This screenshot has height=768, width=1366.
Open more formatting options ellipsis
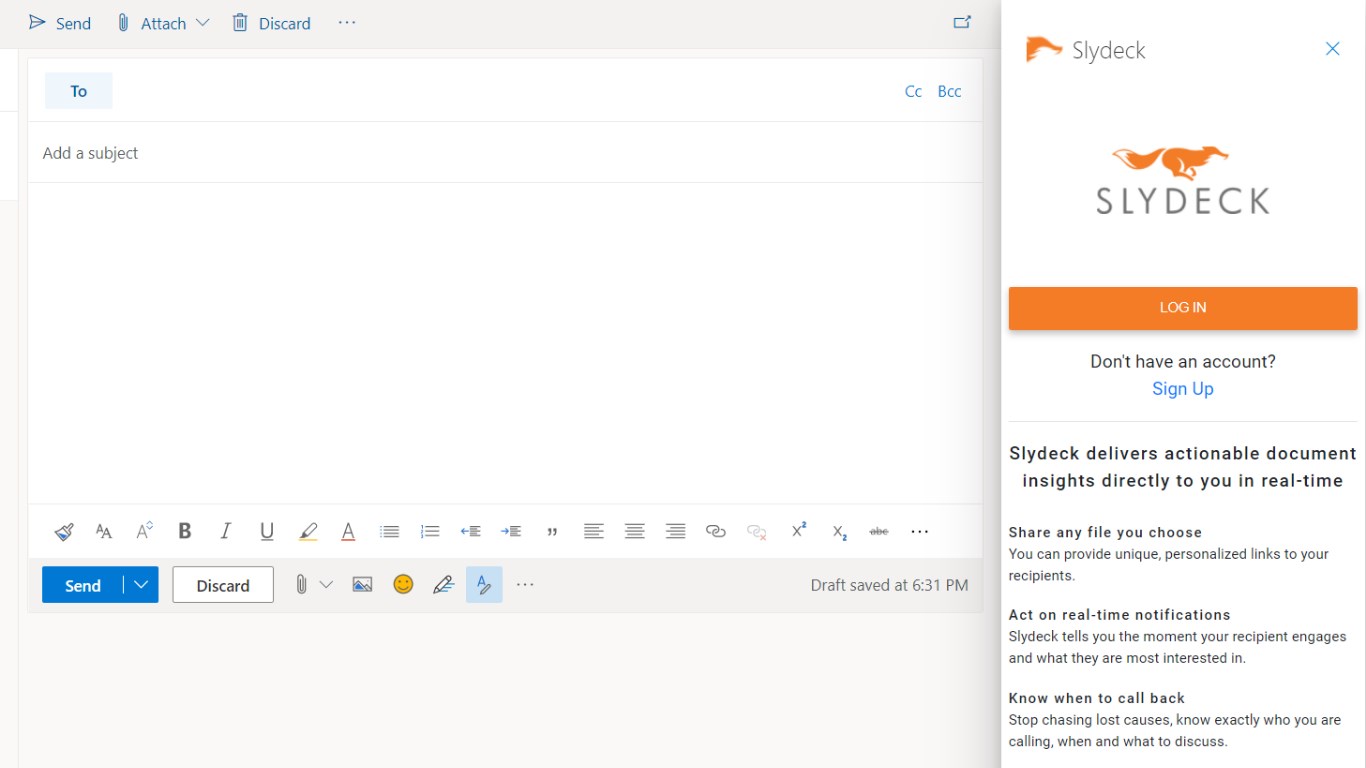920,532
